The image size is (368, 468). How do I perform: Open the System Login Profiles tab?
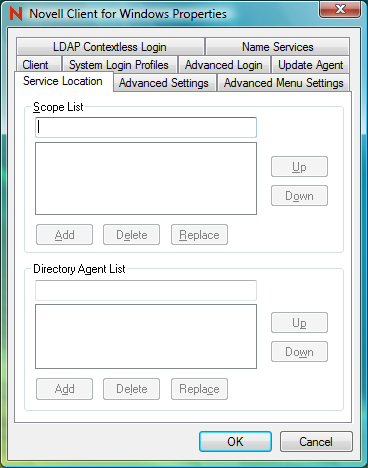coord(119,64)
